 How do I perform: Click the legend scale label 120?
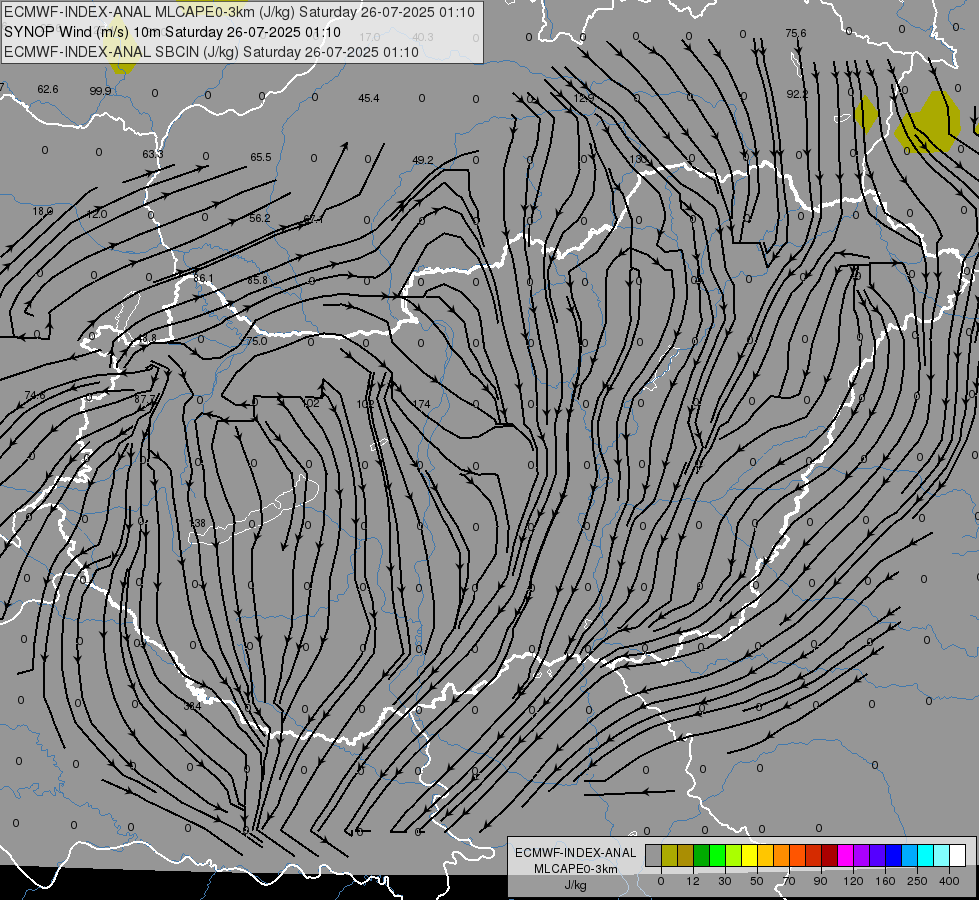(x=854, y=881)
